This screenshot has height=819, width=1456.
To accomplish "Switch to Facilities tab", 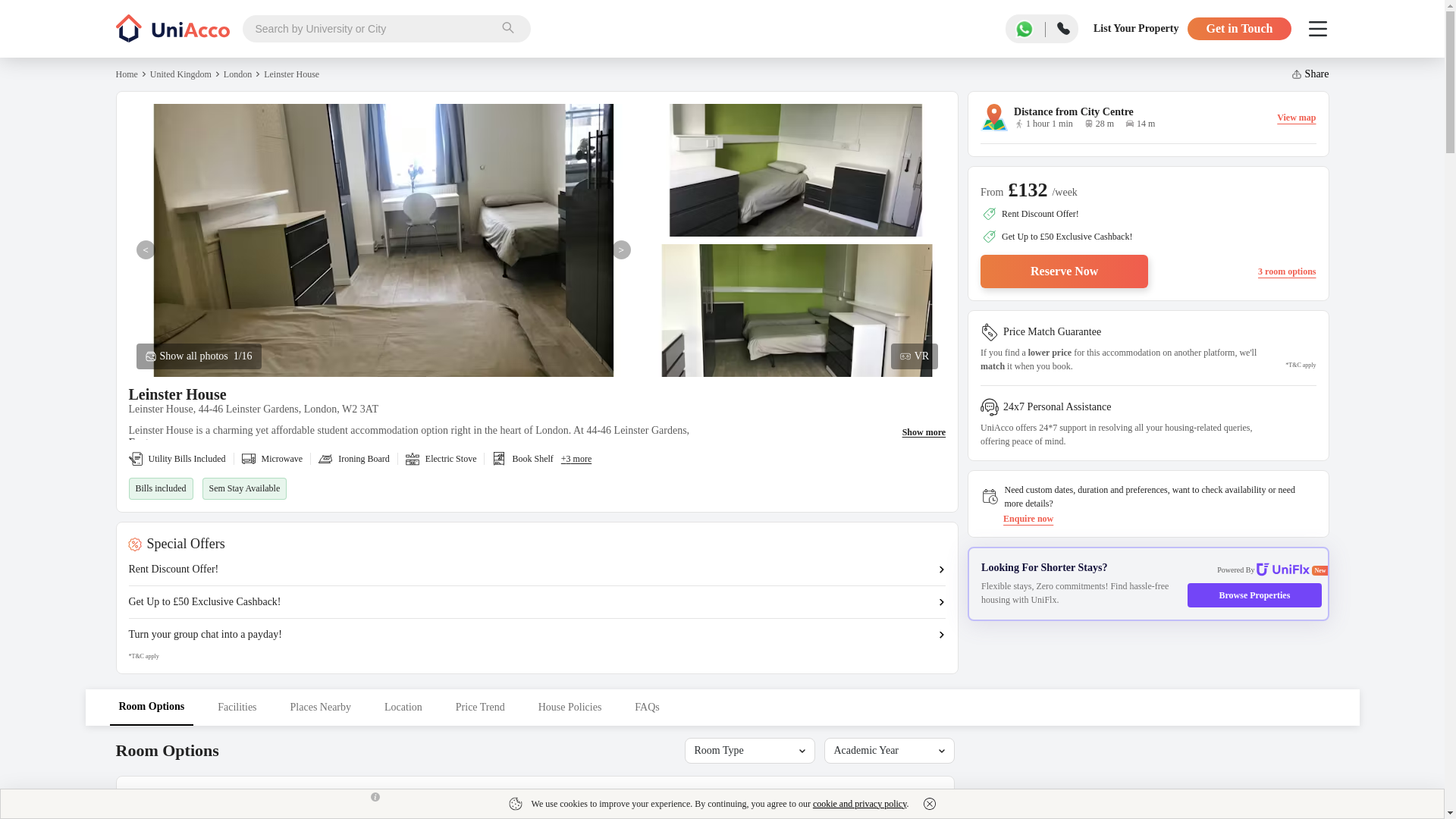I will [x=237, y=708].
